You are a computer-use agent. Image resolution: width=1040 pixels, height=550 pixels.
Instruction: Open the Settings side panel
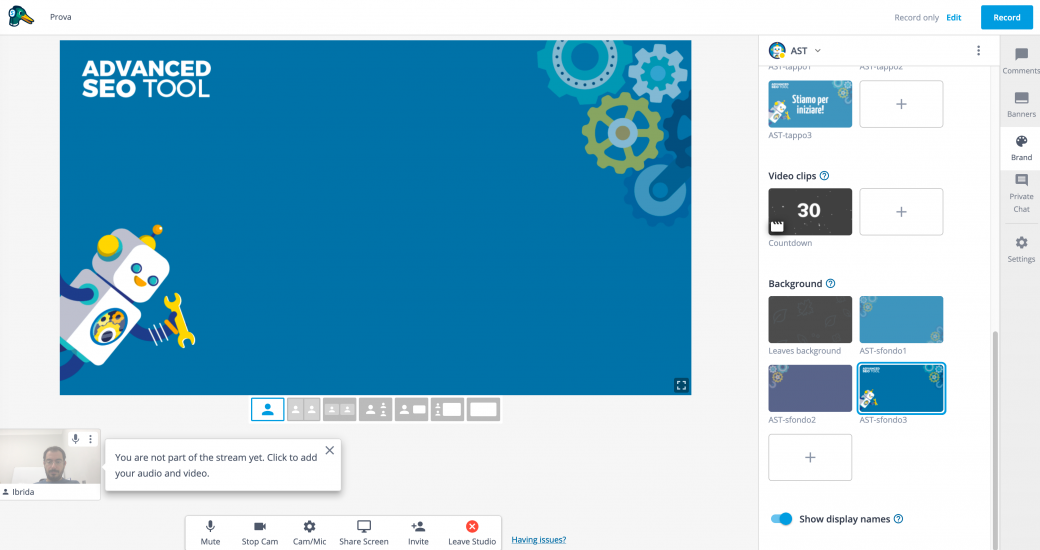(1021, 249)
